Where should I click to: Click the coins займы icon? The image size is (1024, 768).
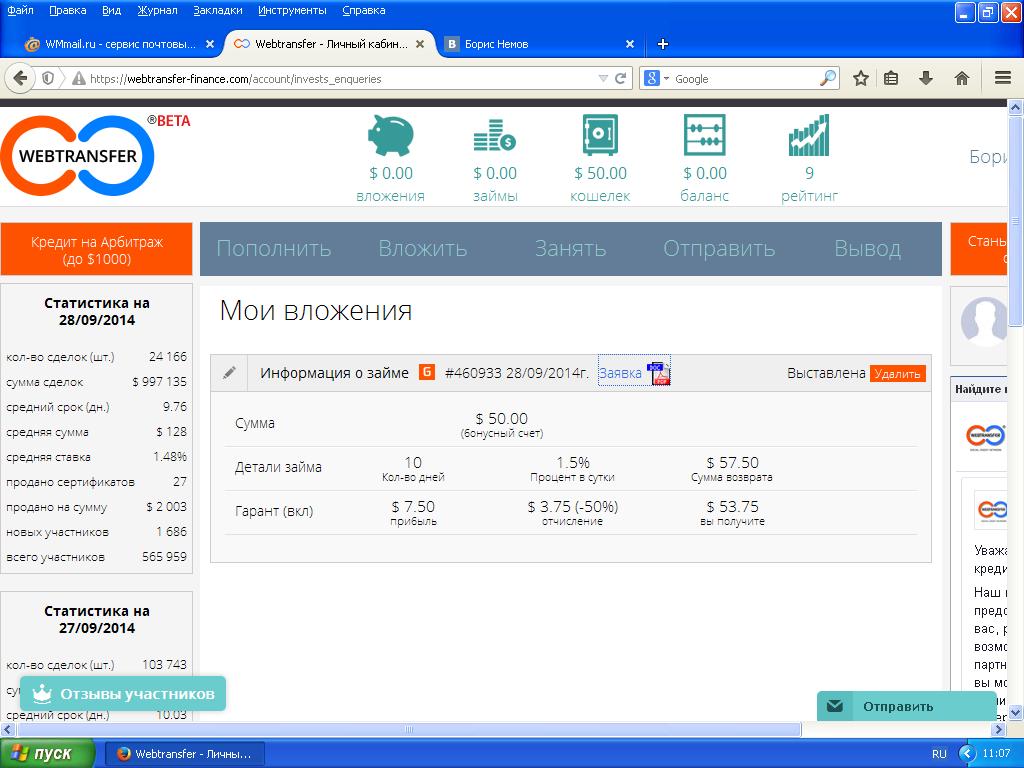(494, 135)
